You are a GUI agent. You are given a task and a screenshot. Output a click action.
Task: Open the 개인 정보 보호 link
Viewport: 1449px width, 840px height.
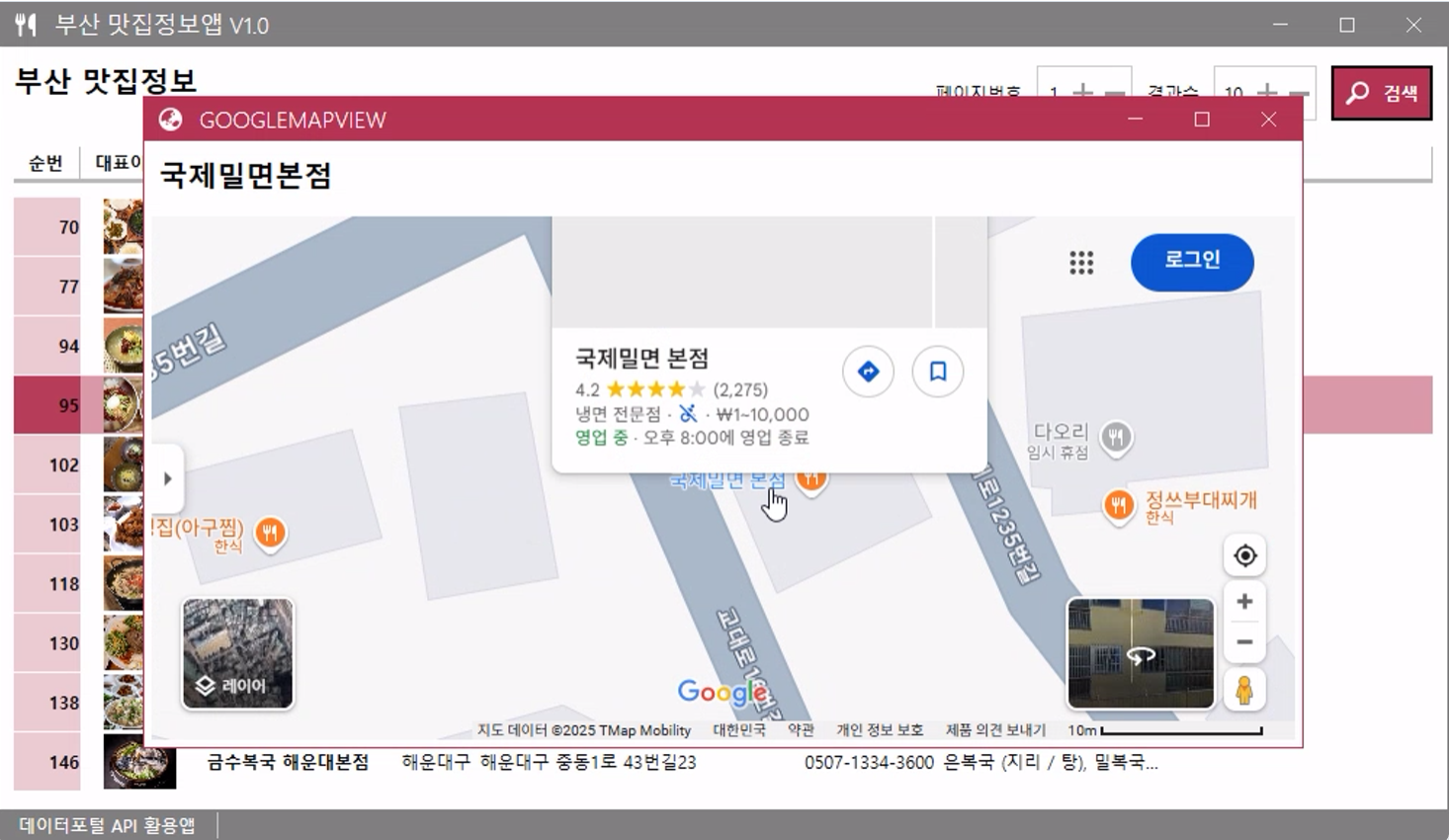[x=880, y=730]
